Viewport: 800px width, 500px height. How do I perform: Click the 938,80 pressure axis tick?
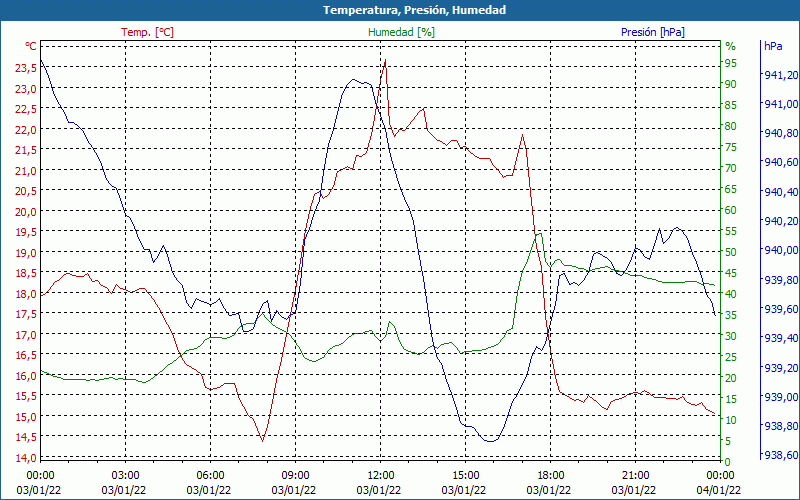click(781, 426)
